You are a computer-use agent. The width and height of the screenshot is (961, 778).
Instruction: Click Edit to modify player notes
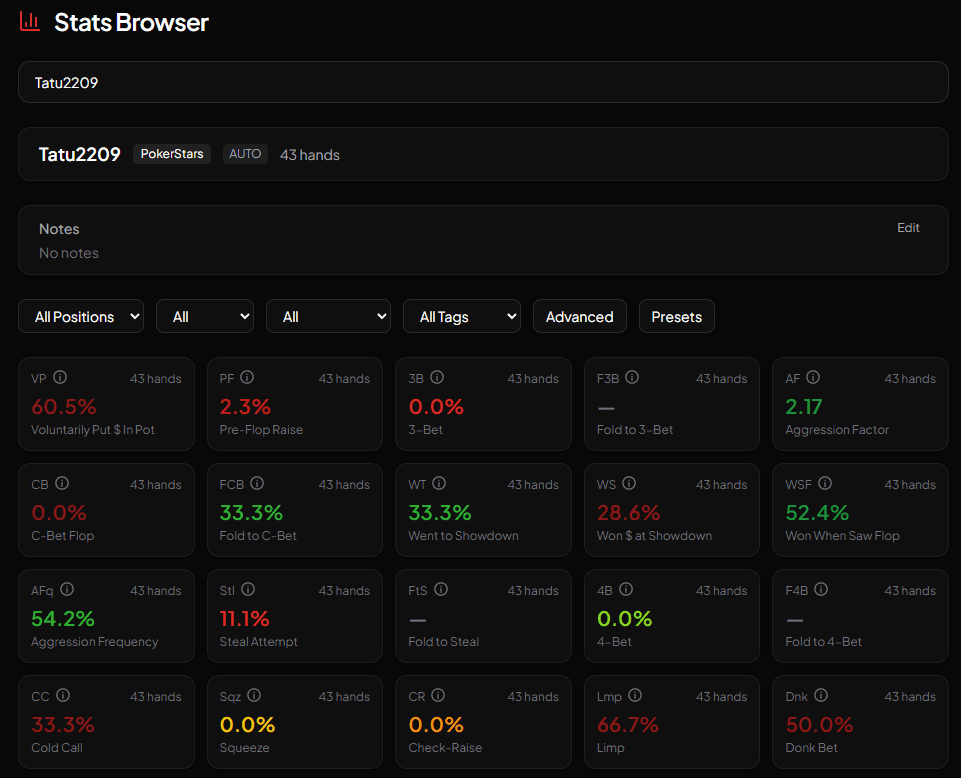907,227
